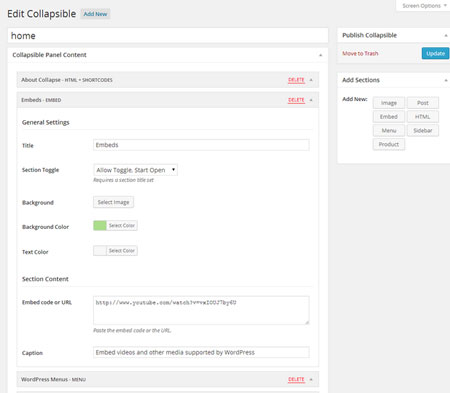Image resolution: width=450 pixels, height=393 pixels.
Task: Delete the About Collapse section
Action: click(296, 80)
